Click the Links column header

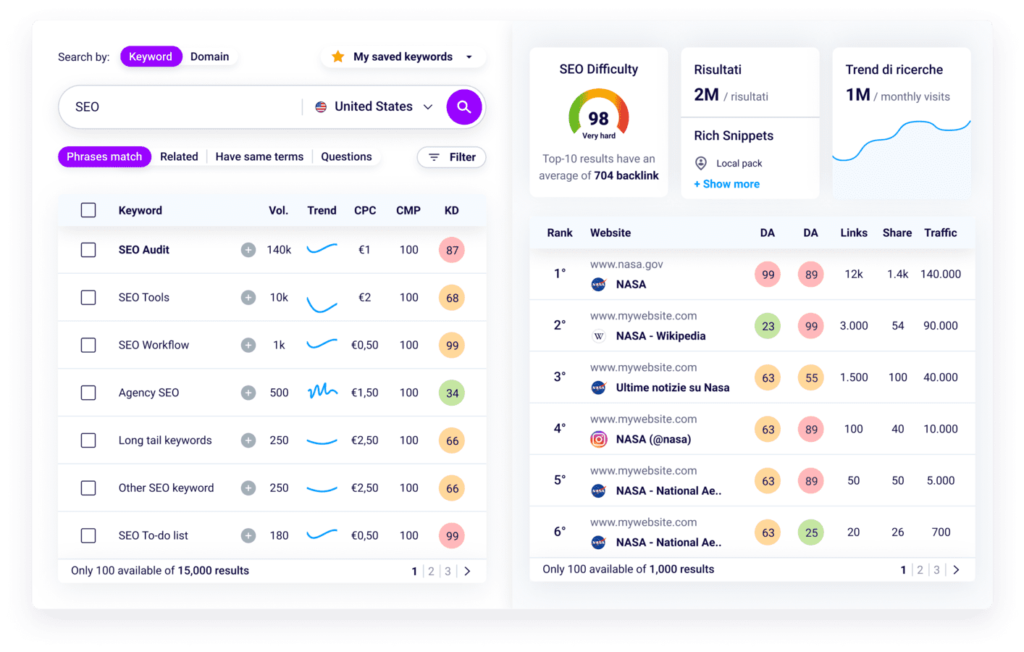coord(854,233)
